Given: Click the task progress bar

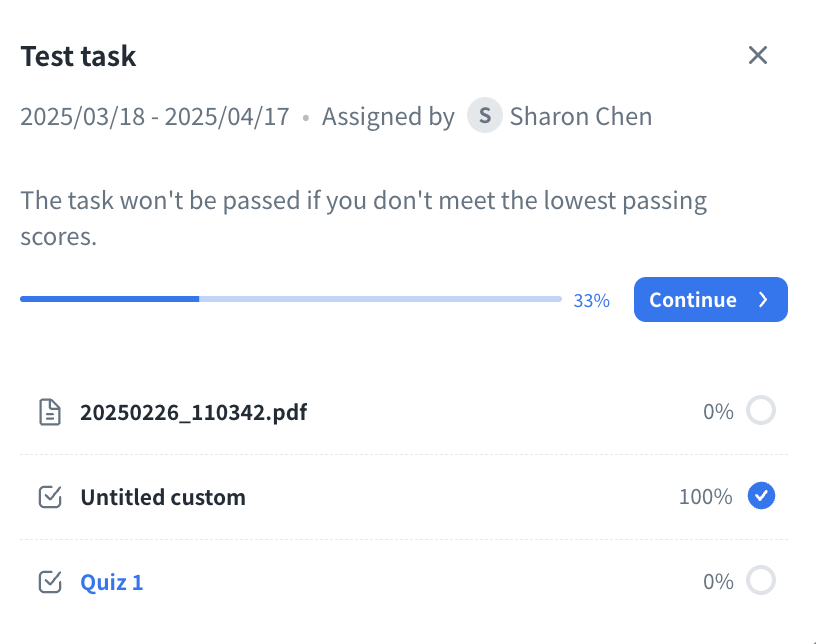Looking at the screenshot, I should pyautogui.click(x=290, y=299).
